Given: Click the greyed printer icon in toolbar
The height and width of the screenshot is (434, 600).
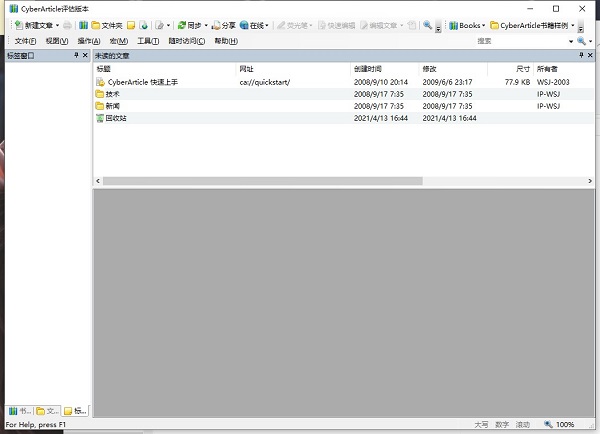Looking at the screenshot, I should 67,26.
